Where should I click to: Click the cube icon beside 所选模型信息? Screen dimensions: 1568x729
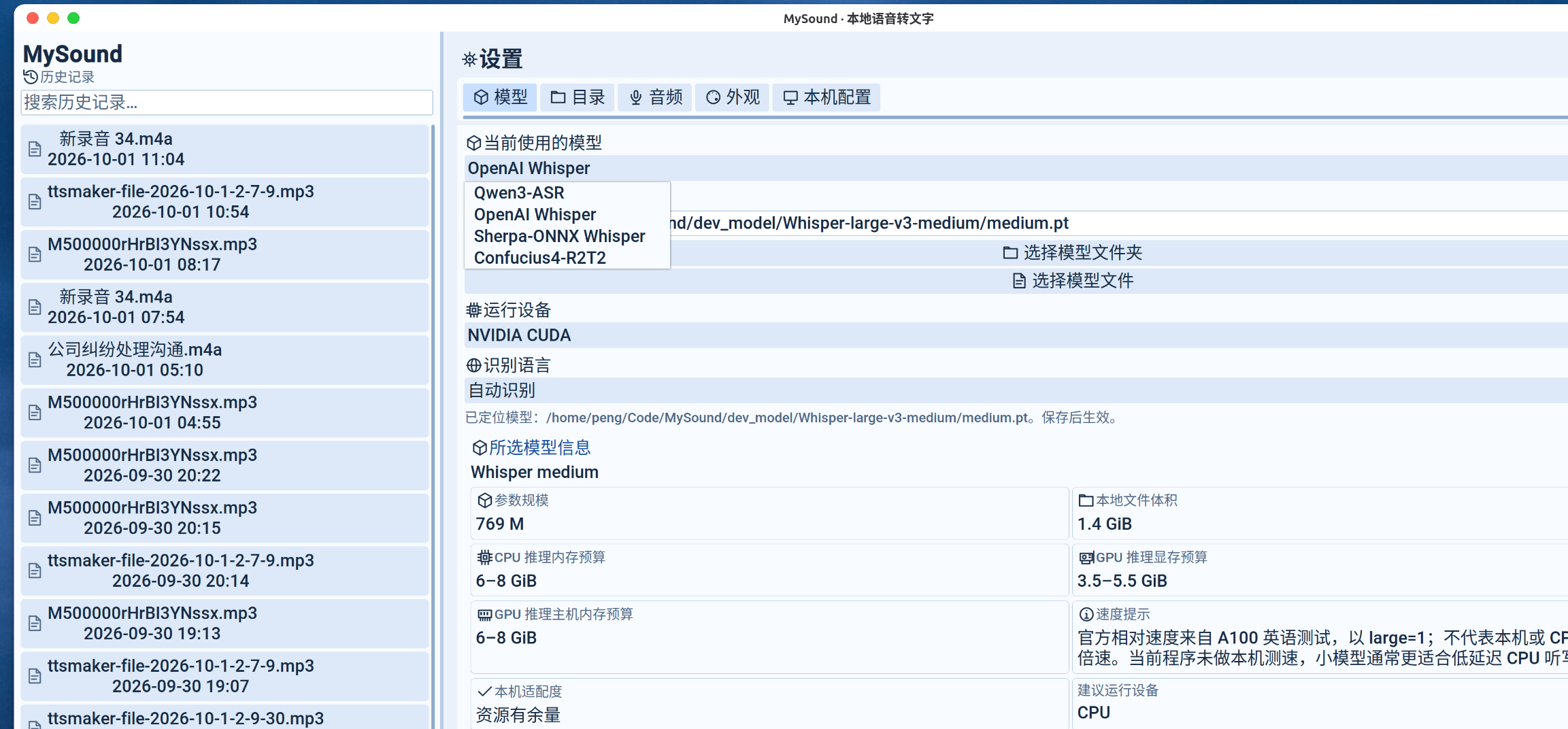480,447
